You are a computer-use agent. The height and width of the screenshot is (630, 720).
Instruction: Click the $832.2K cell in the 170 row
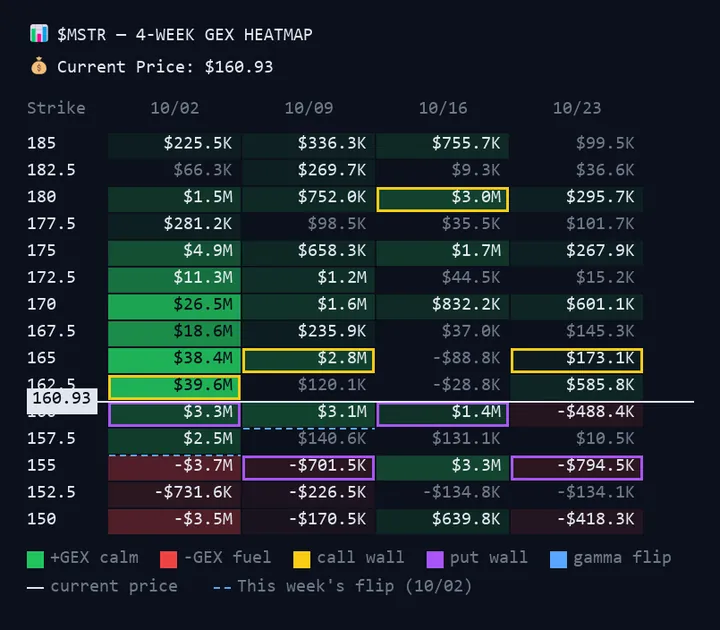443,306
